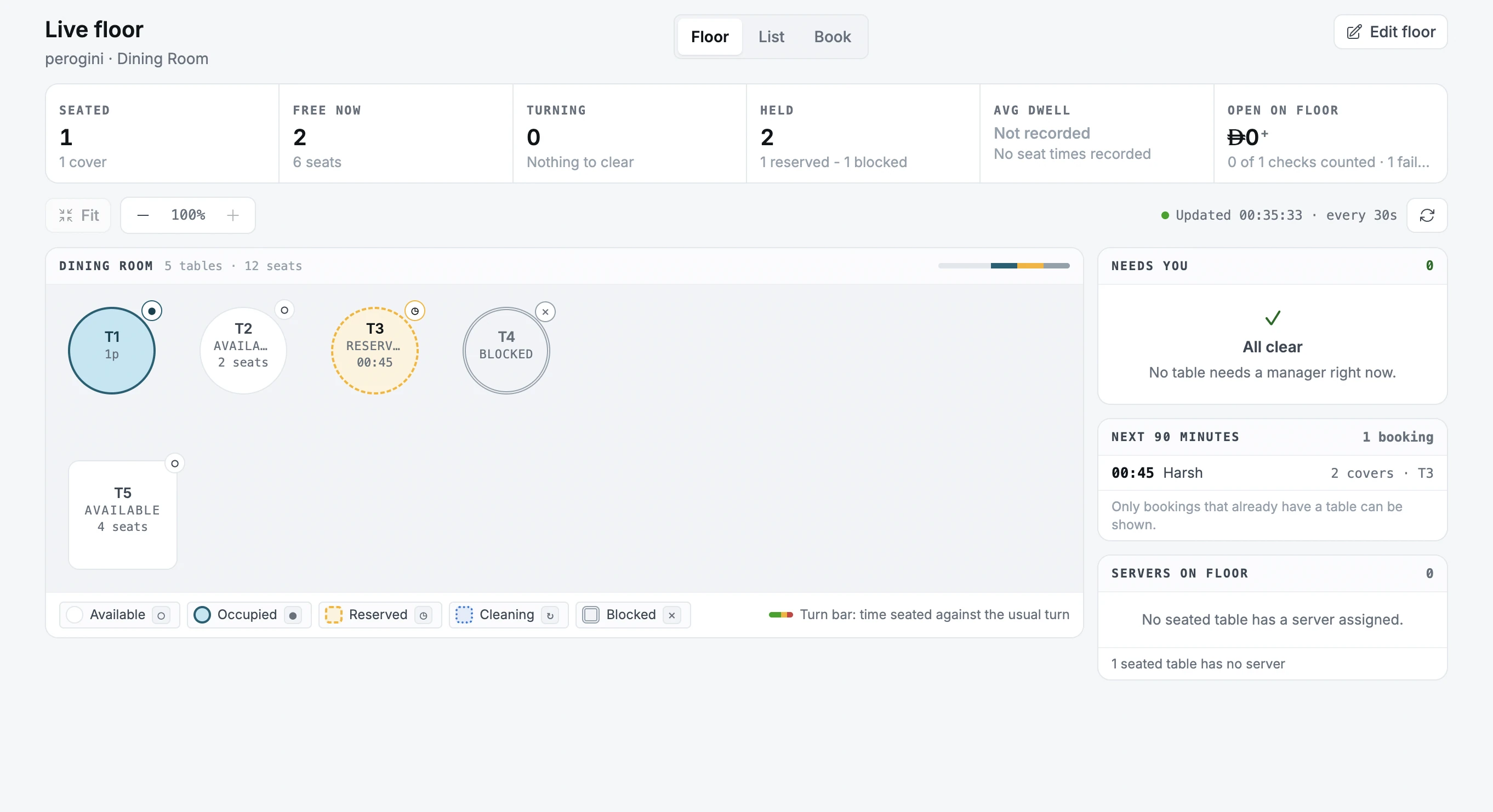Click the Available legend circle icon
The image size is (1493, 812).
click(161, 615)
